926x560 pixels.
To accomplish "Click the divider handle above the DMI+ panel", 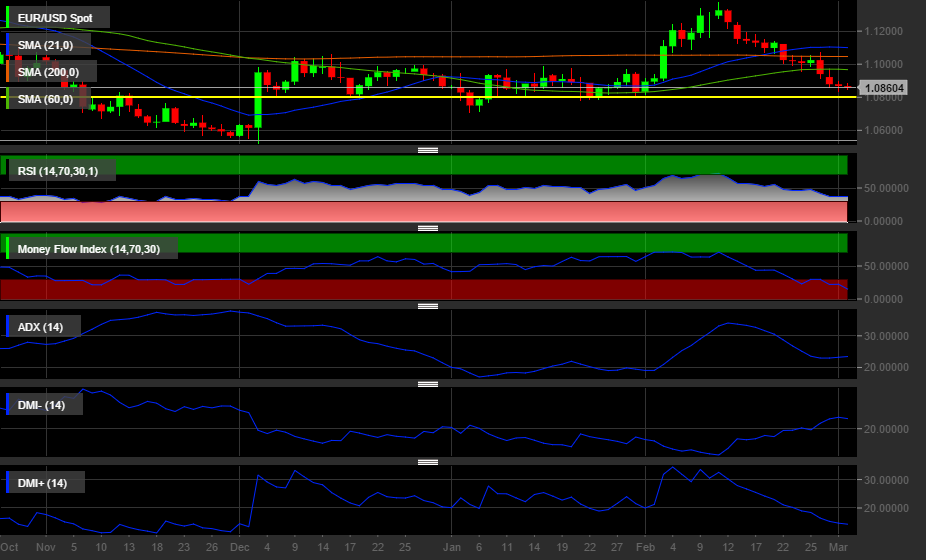I will pos(428,462).
